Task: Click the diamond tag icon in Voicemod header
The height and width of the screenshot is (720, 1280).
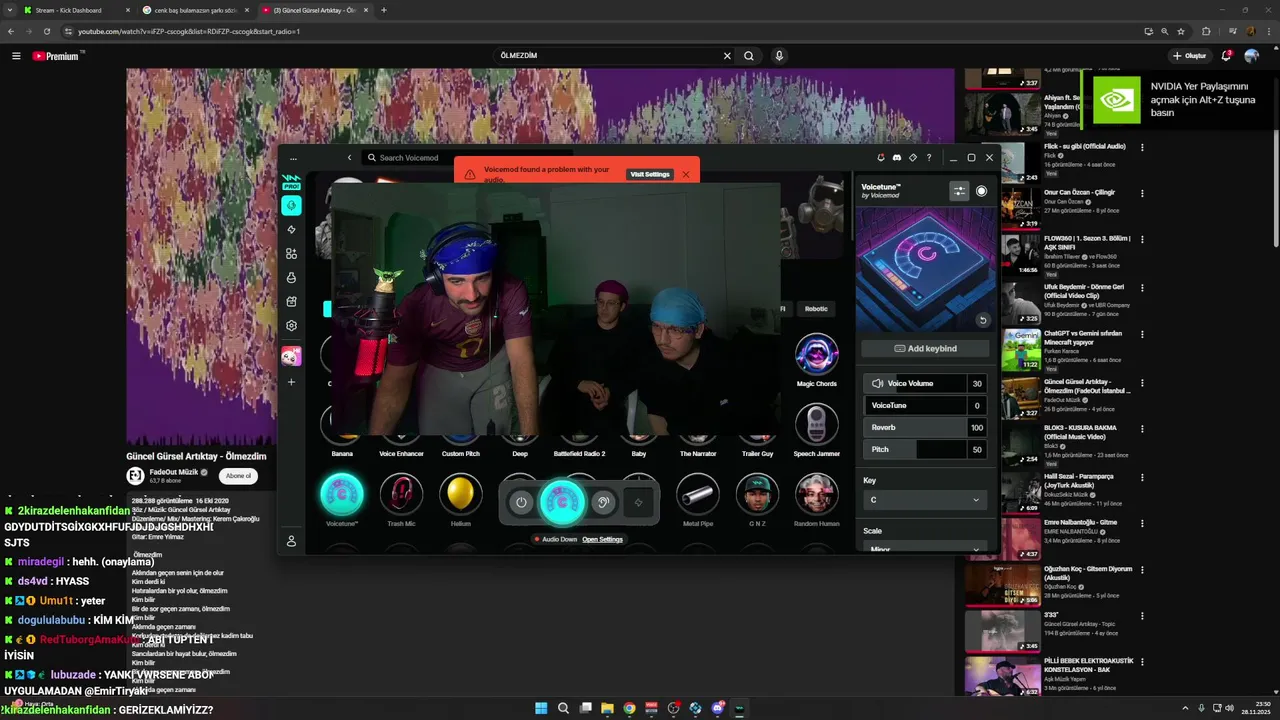Action: coord(913,158)
